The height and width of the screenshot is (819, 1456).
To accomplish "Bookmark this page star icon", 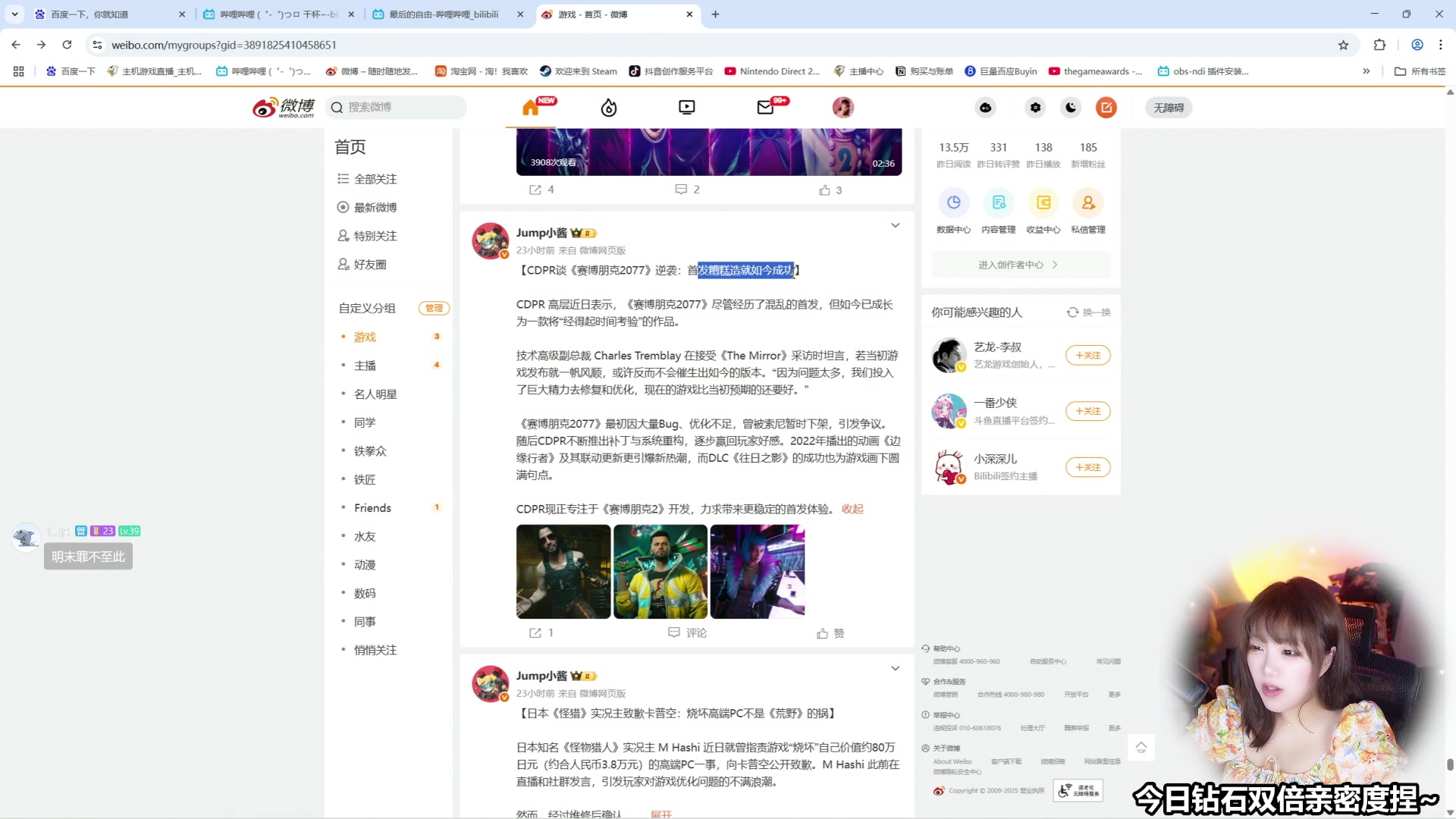I will [1343, 45].
